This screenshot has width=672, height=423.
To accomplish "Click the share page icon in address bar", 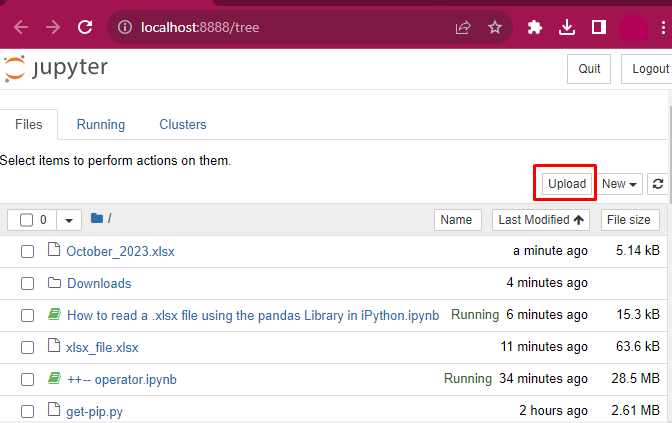I will 463,27.
